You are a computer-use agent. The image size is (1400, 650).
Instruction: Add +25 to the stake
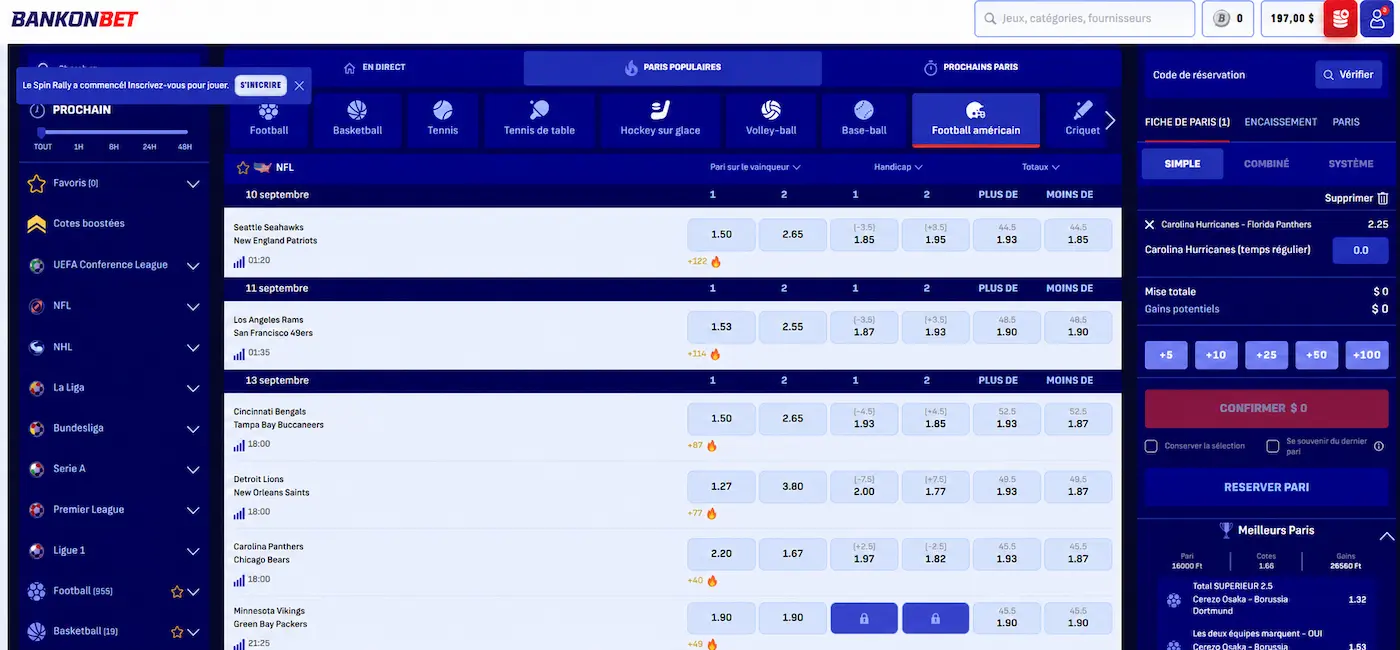(x=1266, y=355)
